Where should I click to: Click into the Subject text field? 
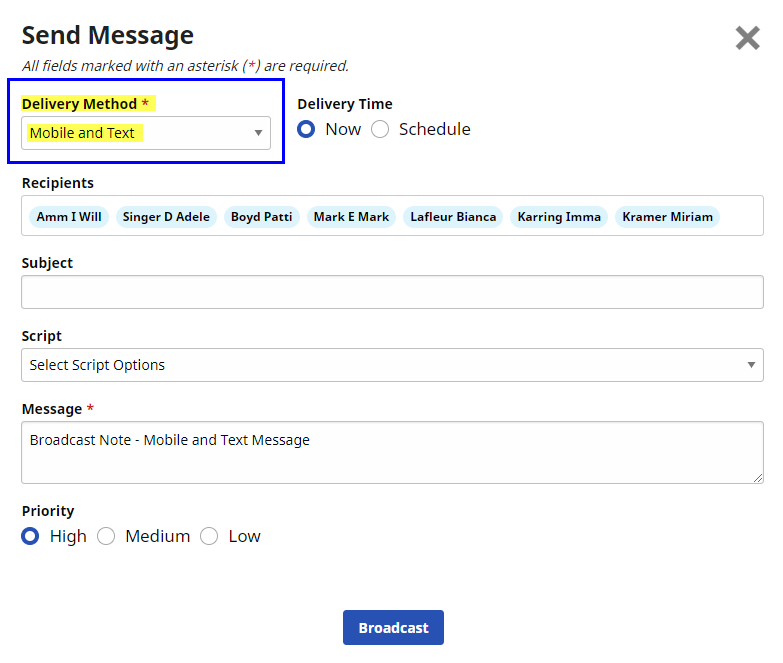392,292
